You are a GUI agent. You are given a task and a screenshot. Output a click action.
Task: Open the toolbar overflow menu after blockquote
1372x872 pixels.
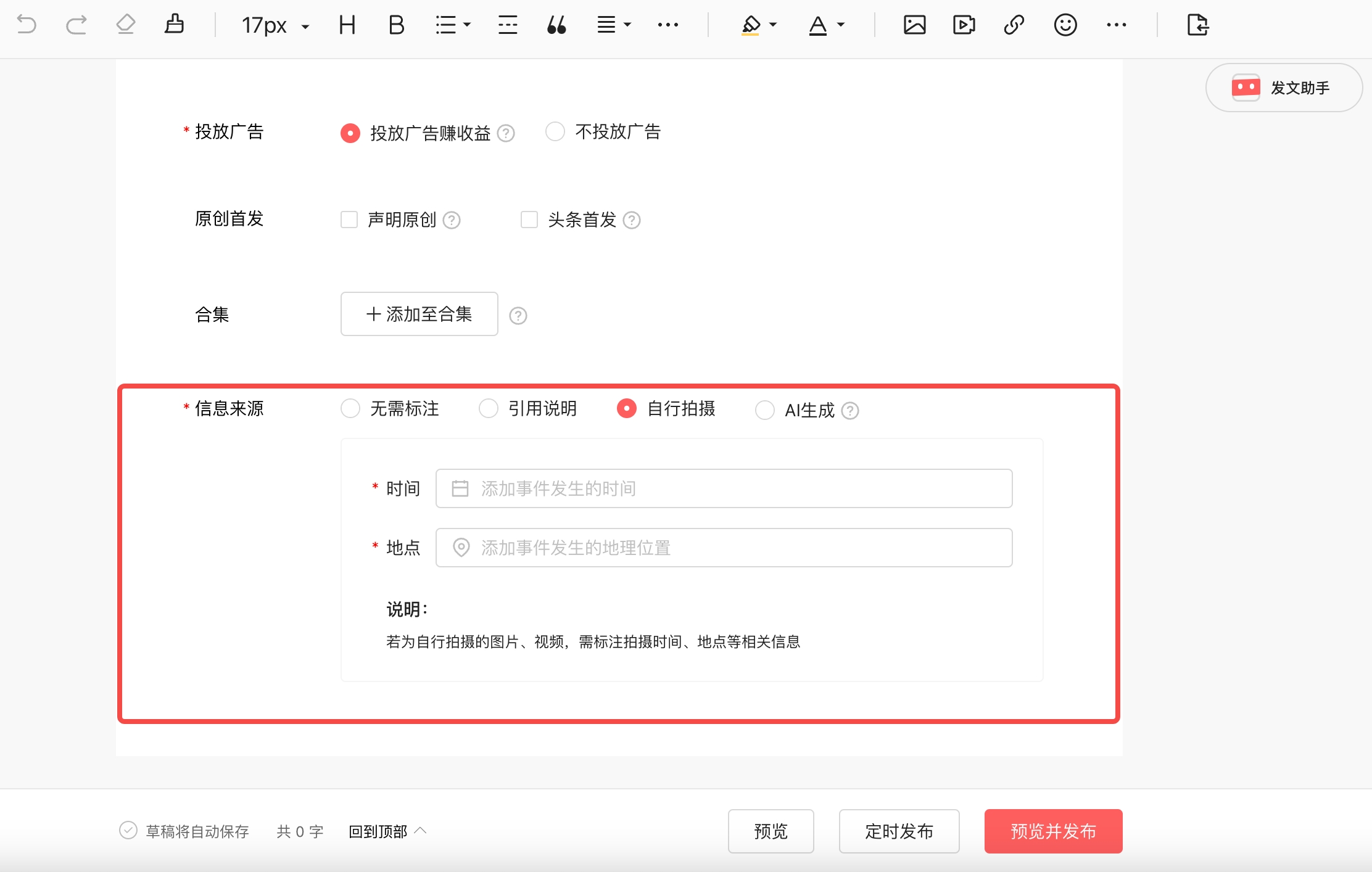point(668,25)
